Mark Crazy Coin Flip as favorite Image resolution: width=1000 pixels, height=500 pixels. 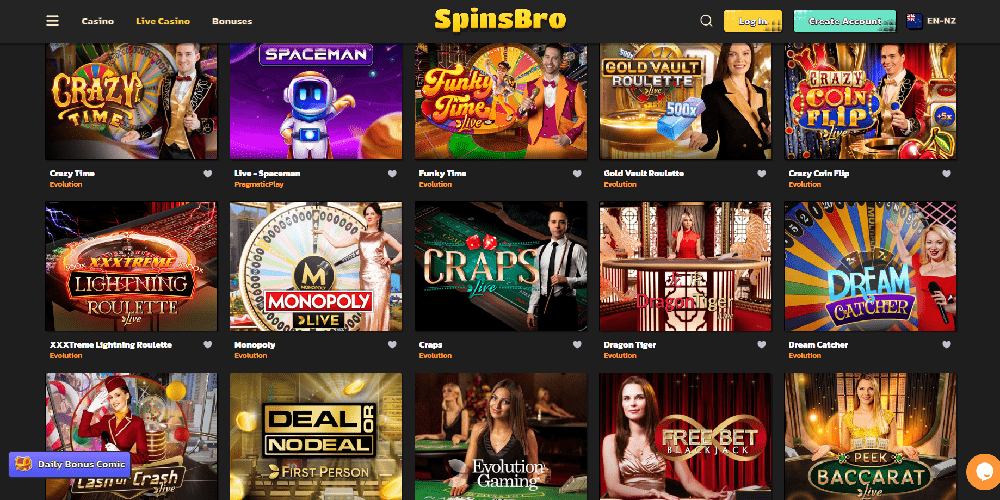point(946,173)
